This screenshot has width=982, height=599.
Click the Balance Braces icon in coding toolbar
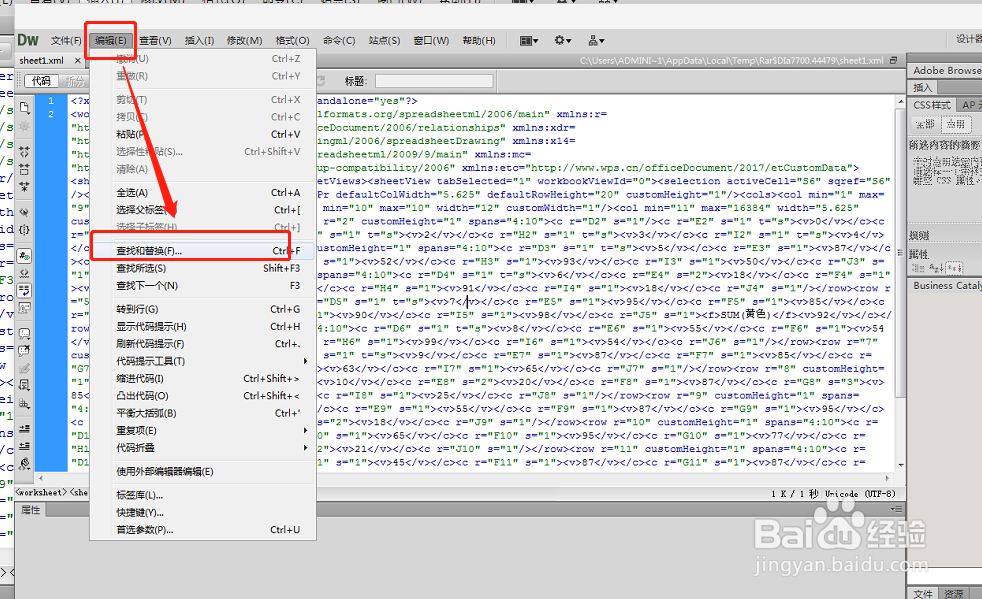tap(24, 229)
